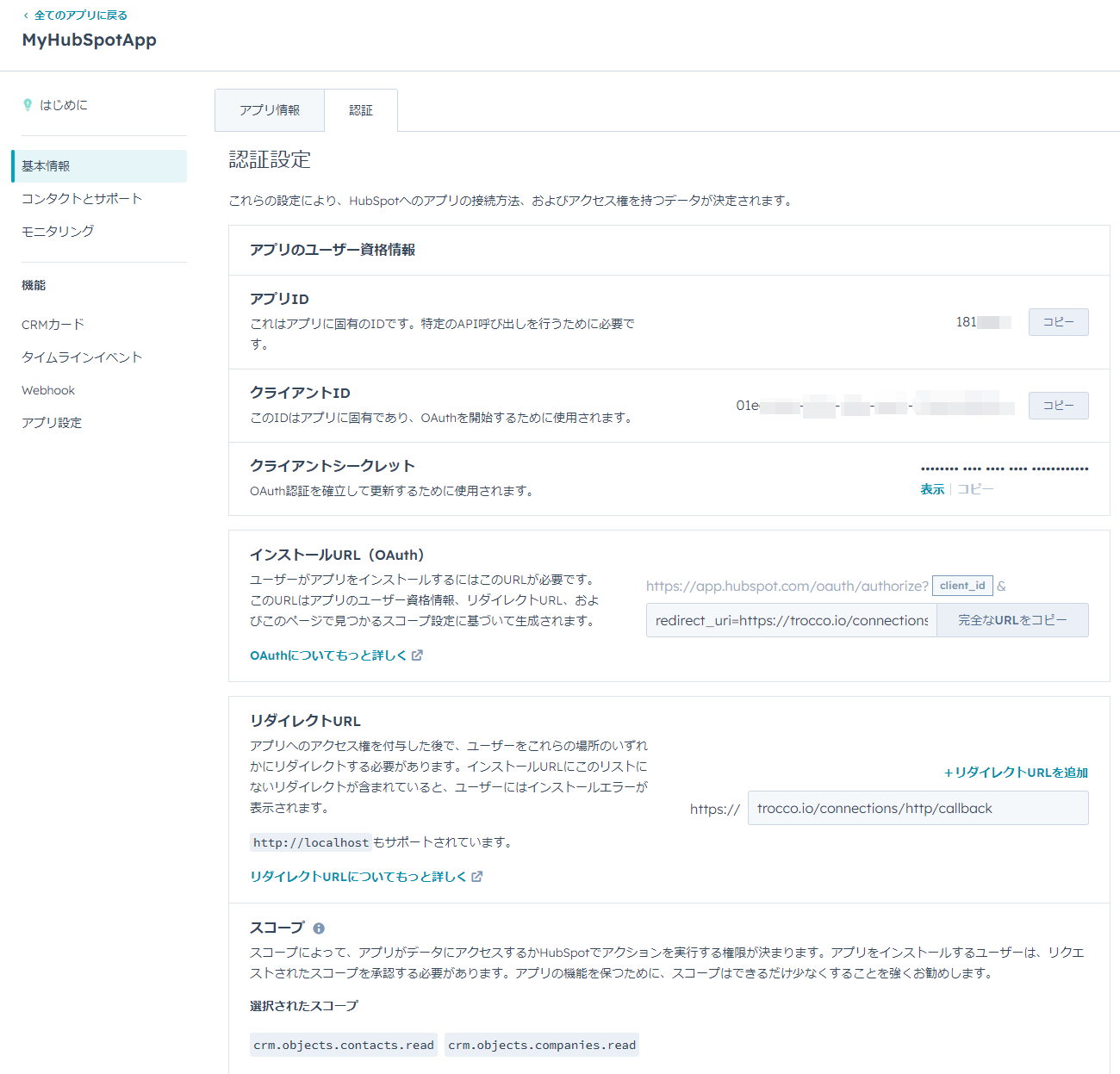This screenshot has width=1120, height=1074.
Task: Open リダイレクトURLについてもっと詳しく link
Action: [x=358, y=877]
